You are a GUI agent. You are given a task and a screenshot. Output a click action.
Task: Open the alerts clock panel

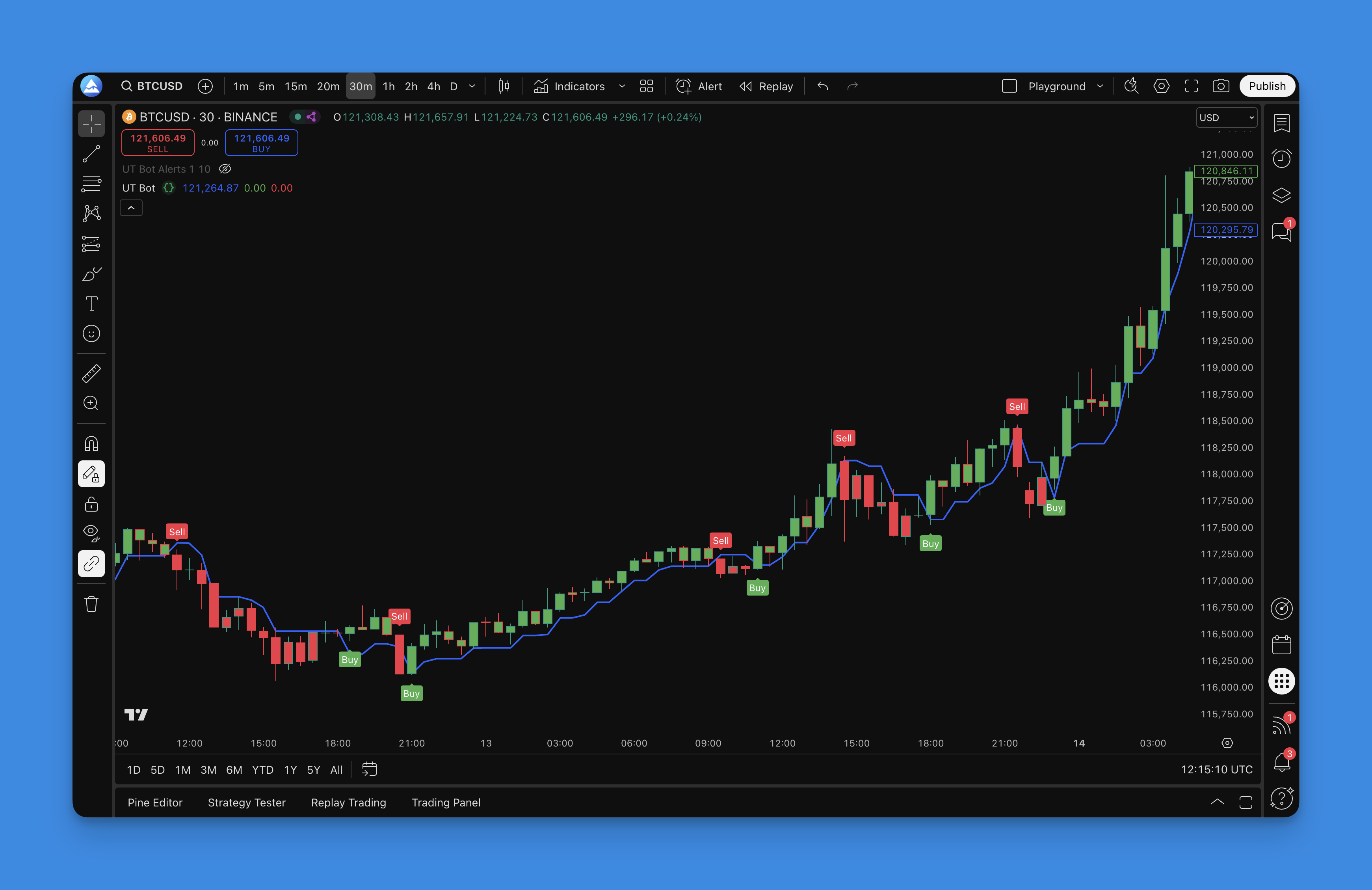click(x=1281, y=158)
